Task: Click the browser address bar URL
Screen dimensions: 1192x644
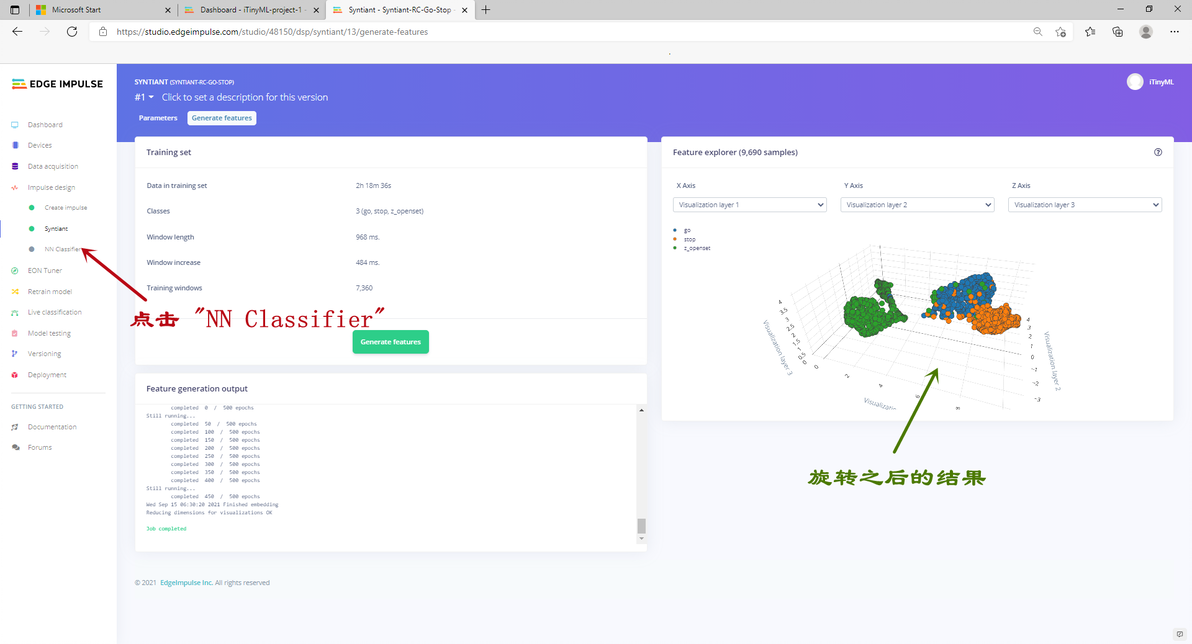Action: pyautogui.click(x=272, y=32)
